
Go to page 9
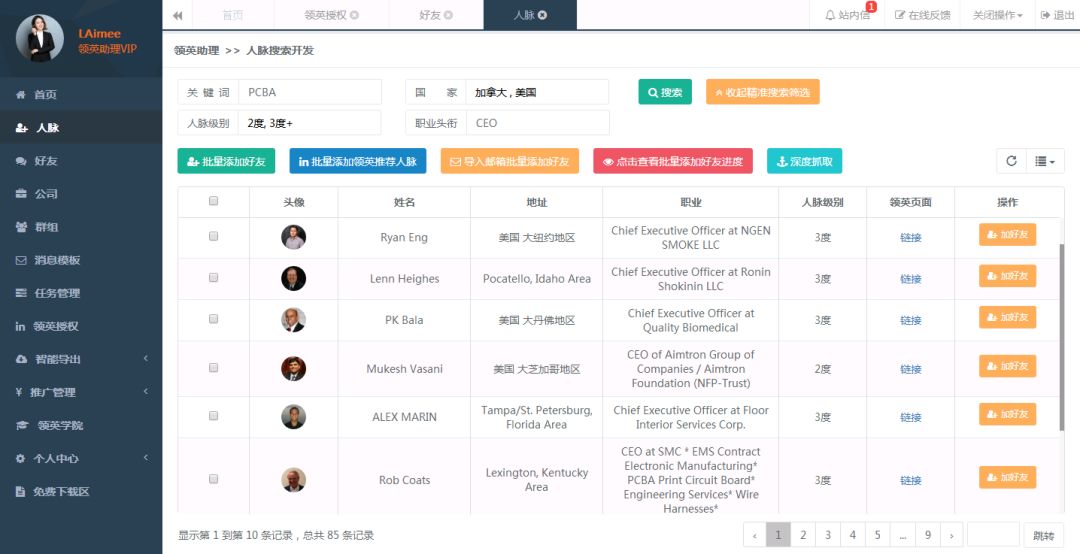928,535
